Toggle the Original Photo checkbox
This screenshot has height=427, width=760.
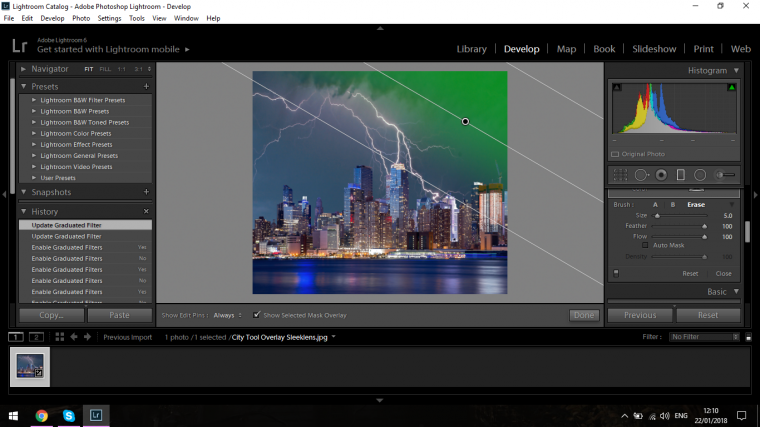615,154
